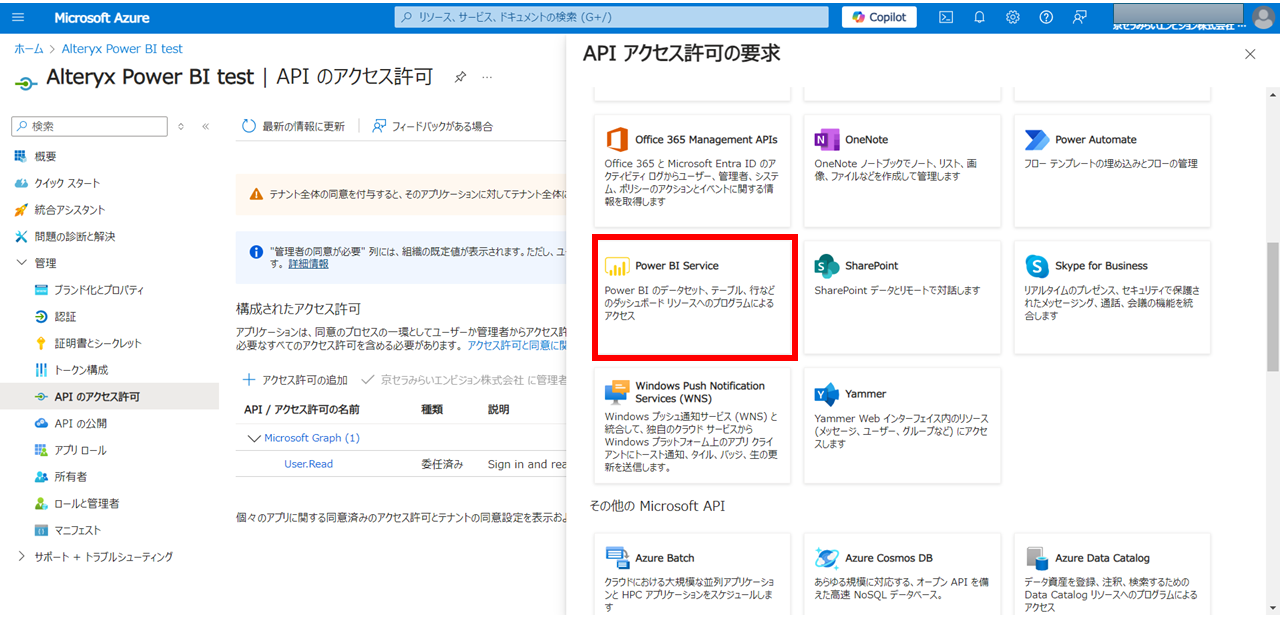Open the Azure portal hamburger menu
This screenshot has height=620, width=1280.
pyautogui.click(x=18, y=17)
